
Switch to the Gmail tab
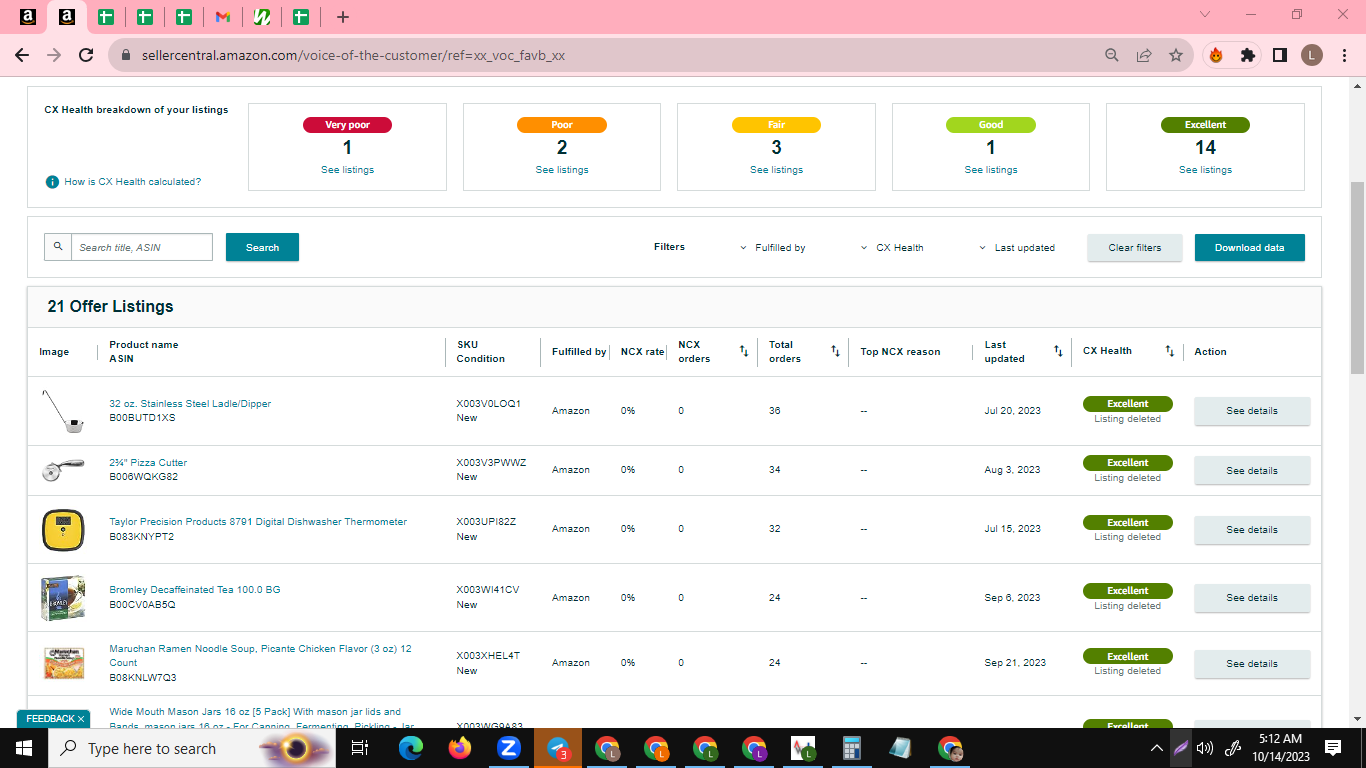point(223,17)
